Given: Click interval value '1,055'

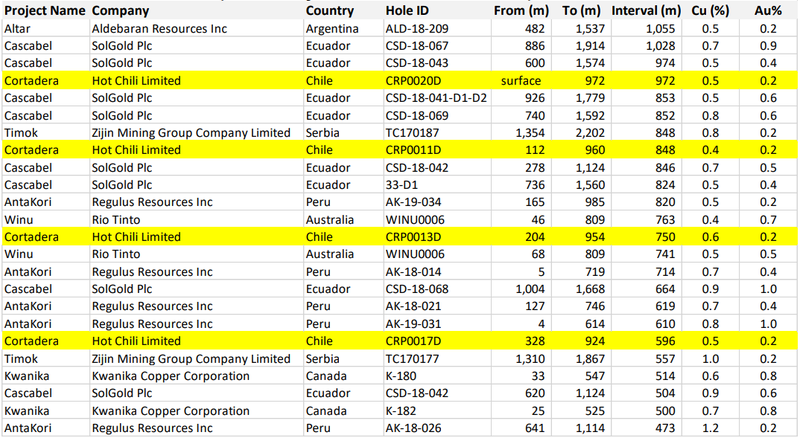Looking at the screenshot, I should coord(660,29).
